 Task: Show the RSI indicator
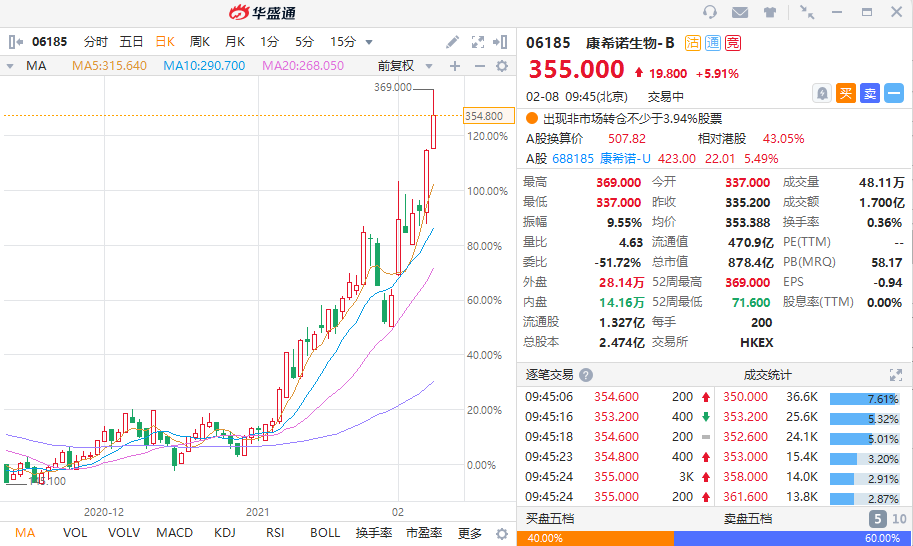[x=275, y=533]
